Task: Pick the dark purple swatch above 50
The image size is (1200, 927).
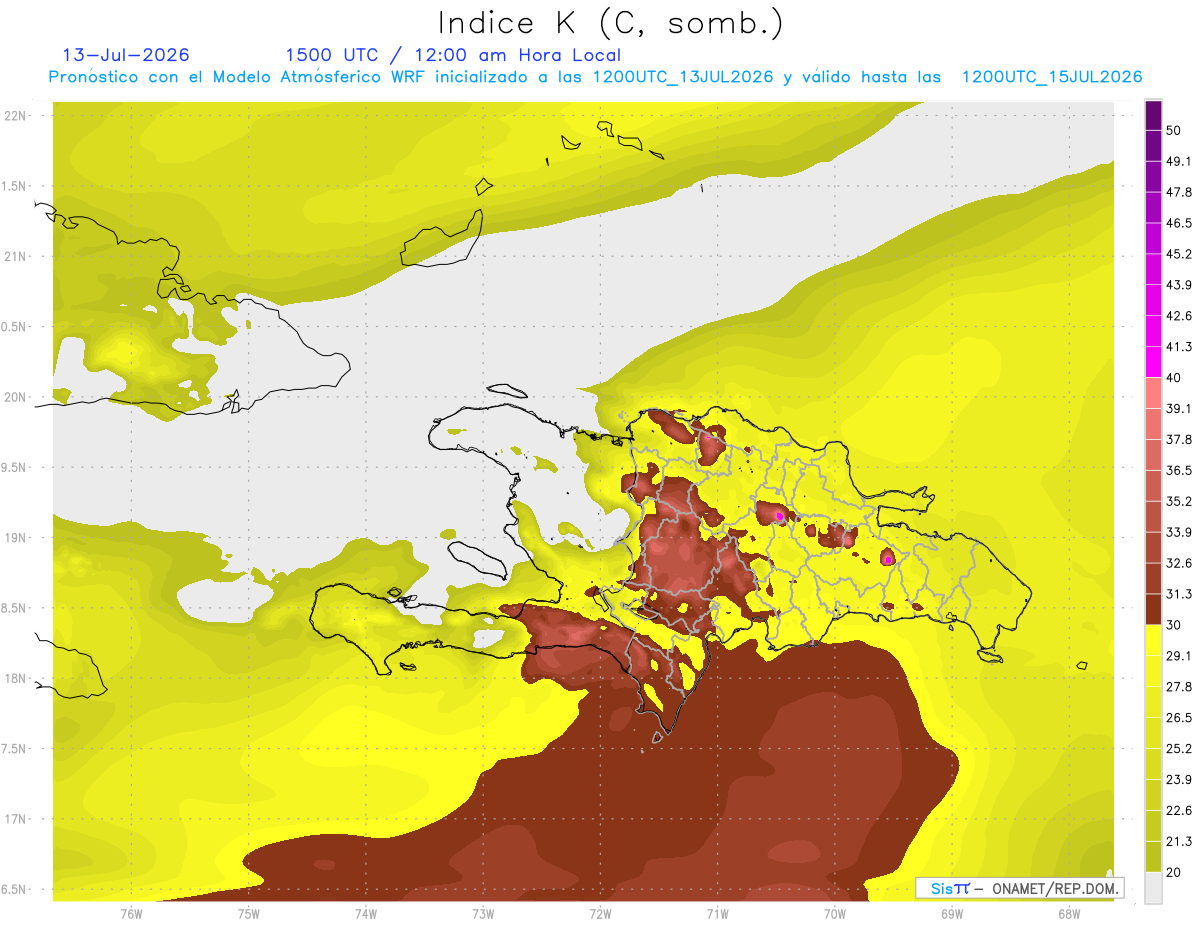Action: point(1153,117)
